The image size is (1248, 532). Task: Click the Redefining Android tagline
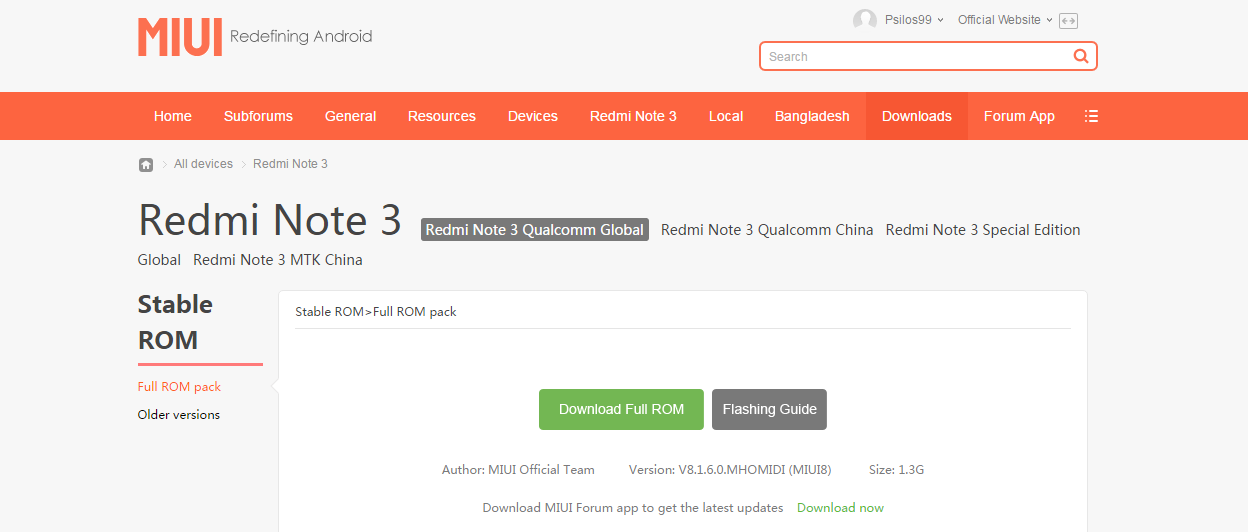(x=301, y=37)
